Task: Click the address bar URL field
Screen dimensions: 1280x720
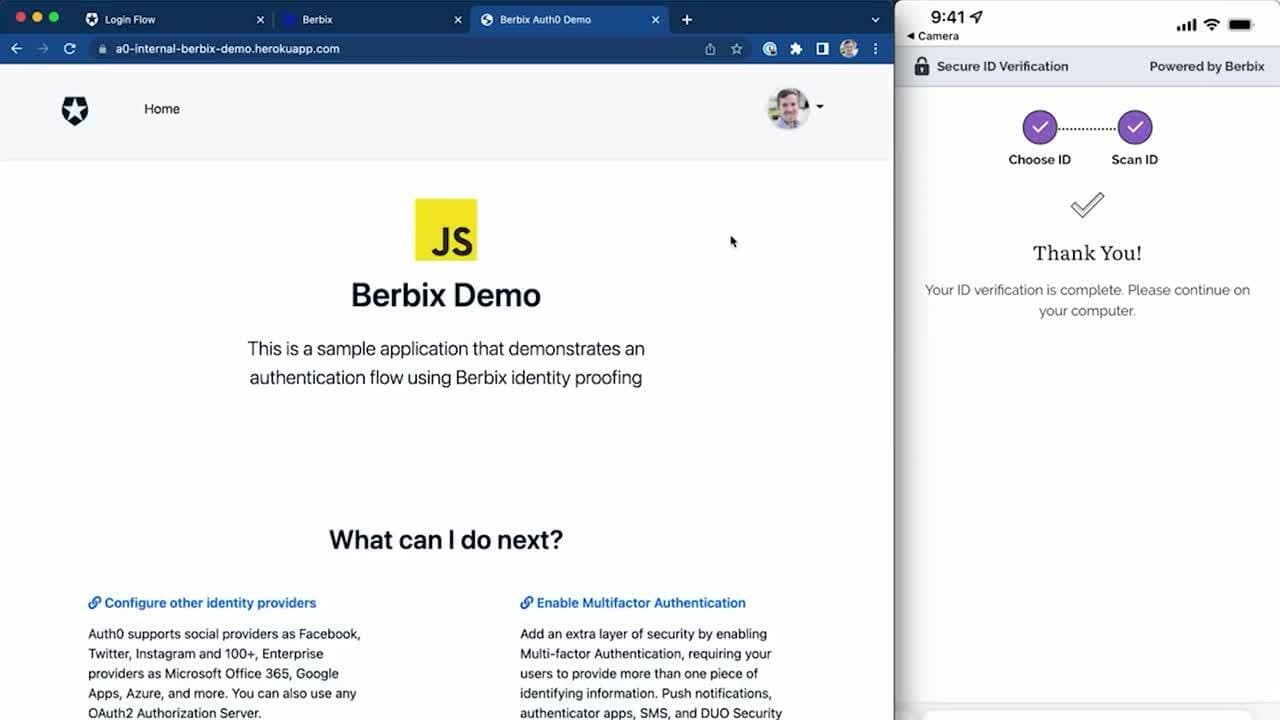Action: tap(400, 49)
